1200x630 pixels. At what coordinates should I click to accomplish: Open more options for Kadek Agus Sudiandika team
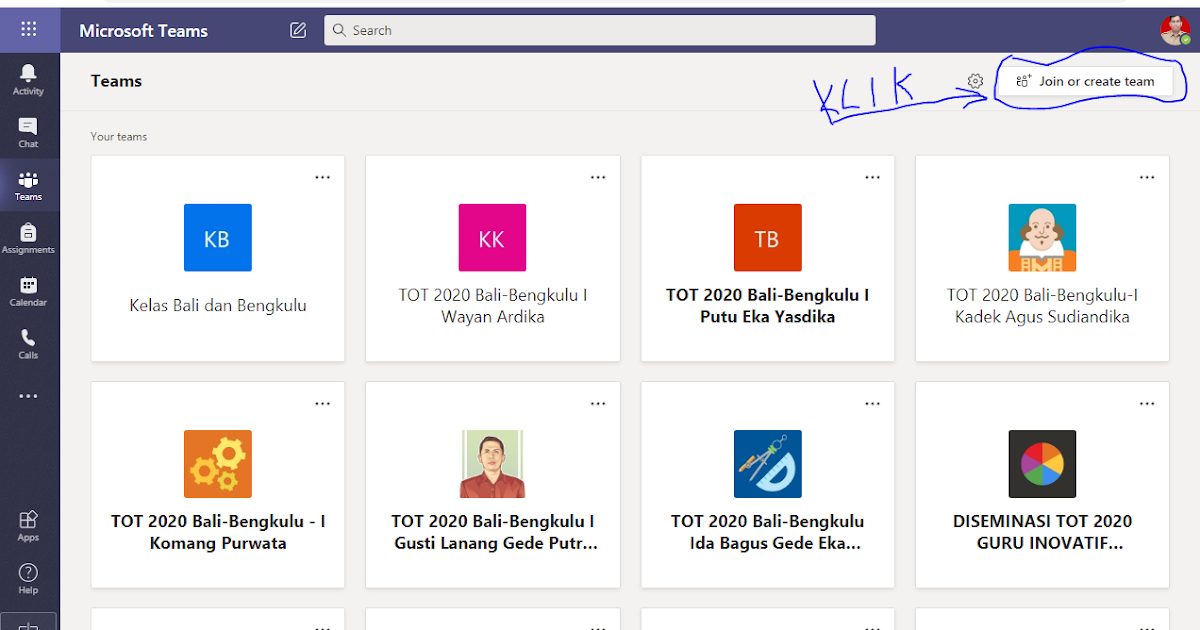pos(1147,177)
